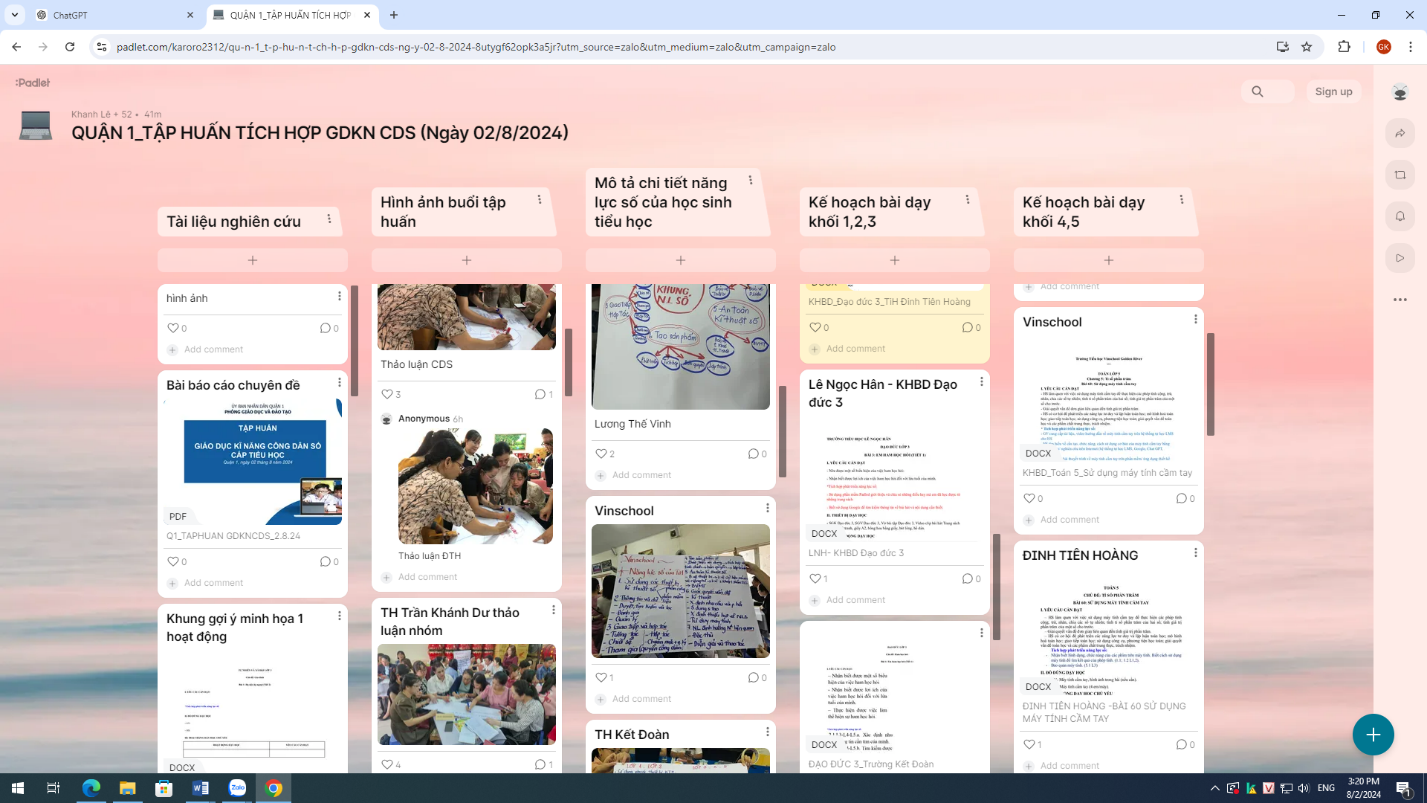Add post under Mô tả chi tiết năng lực số column
The height and width of the screenshot is (803, 1427).
(x=681, y=260)
